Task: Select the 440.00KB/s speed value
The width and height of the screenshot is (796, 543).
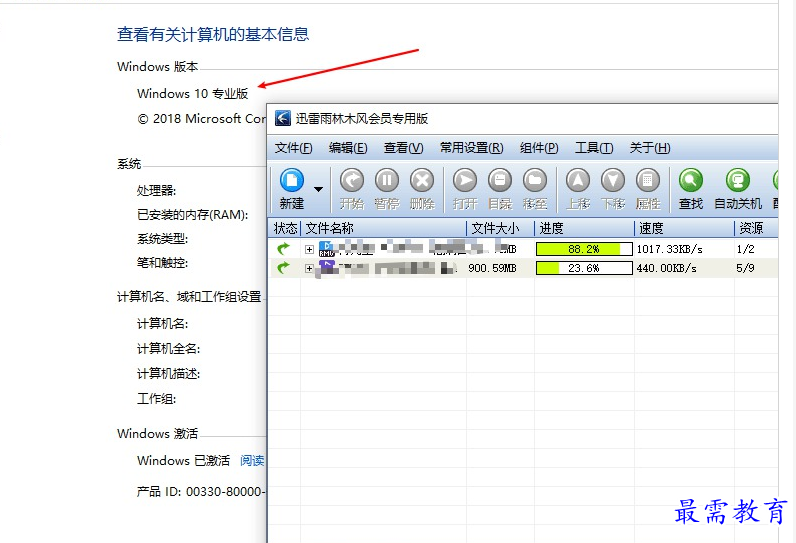Action: (667, 268)
